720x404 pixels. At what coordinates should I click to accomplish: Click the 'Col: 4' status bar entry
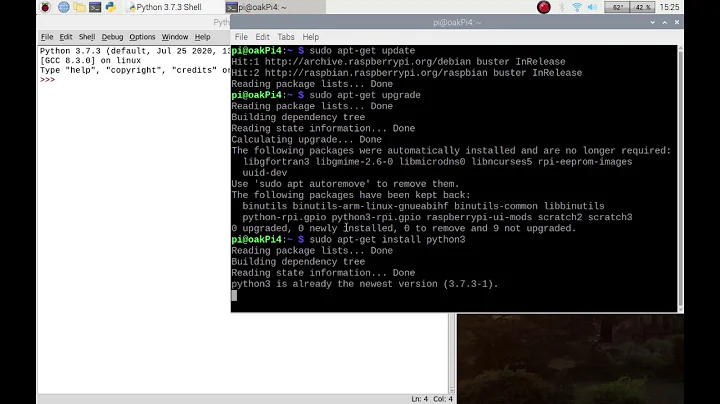click(443, 399)
